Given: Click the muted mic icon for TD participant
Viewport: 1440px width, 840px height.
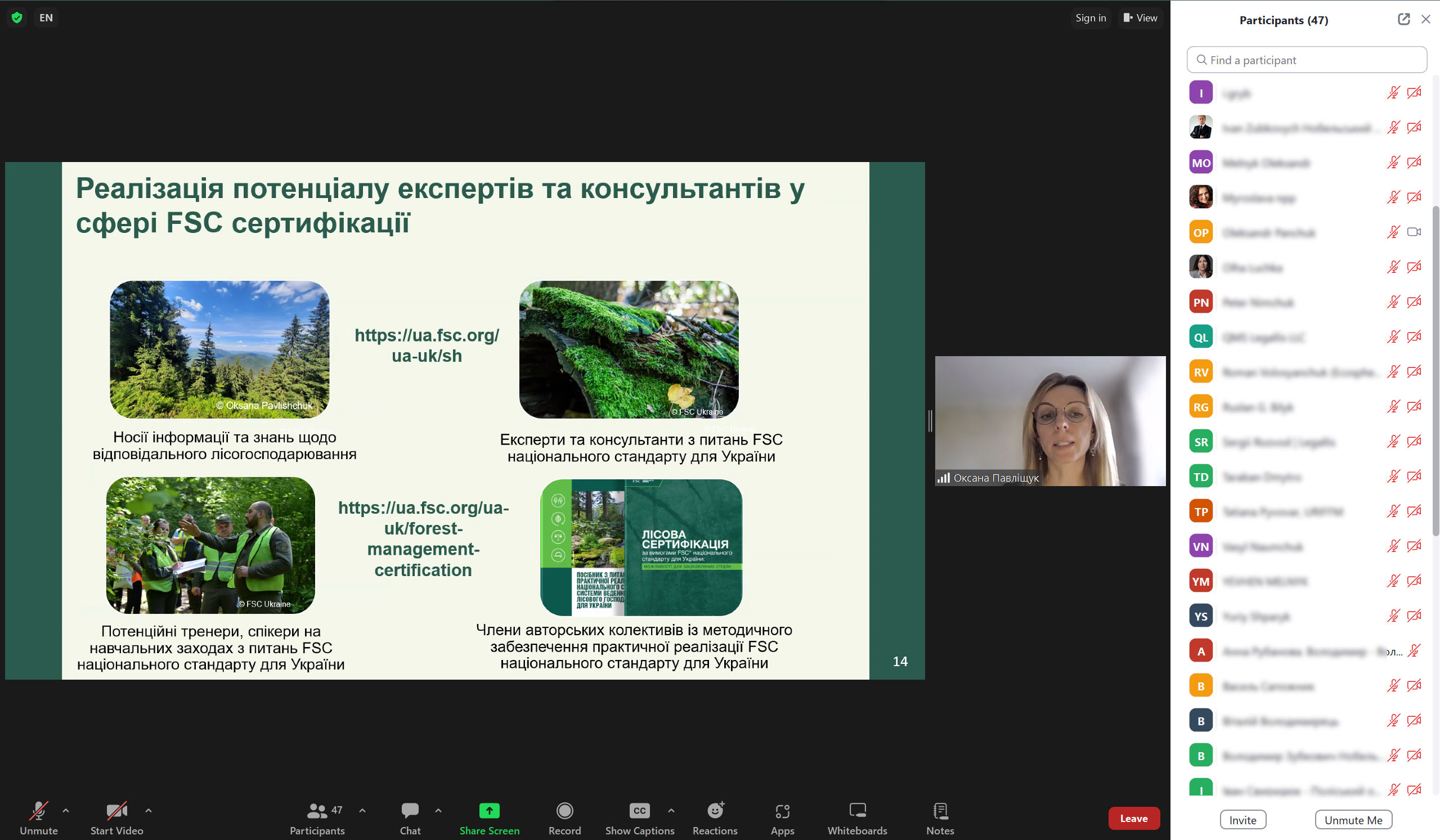Looking at the screenshot, I should tap(1393, 476).
